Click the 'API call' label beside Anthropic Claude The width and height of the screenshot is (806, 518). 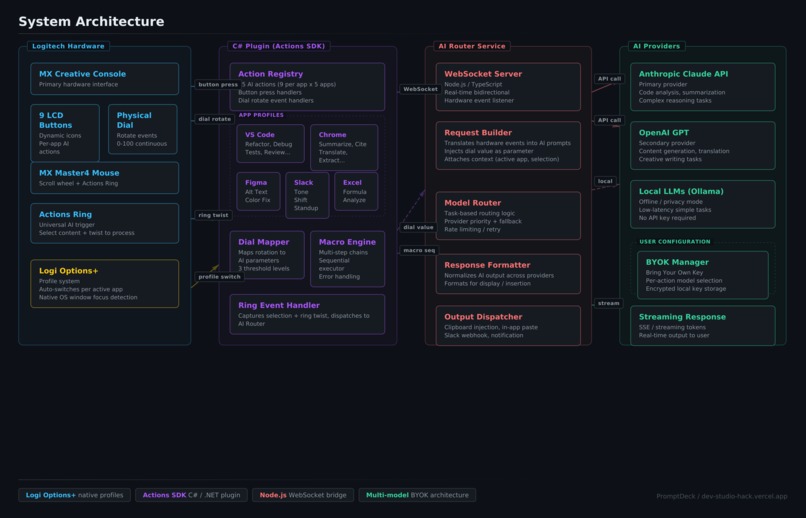609,79
